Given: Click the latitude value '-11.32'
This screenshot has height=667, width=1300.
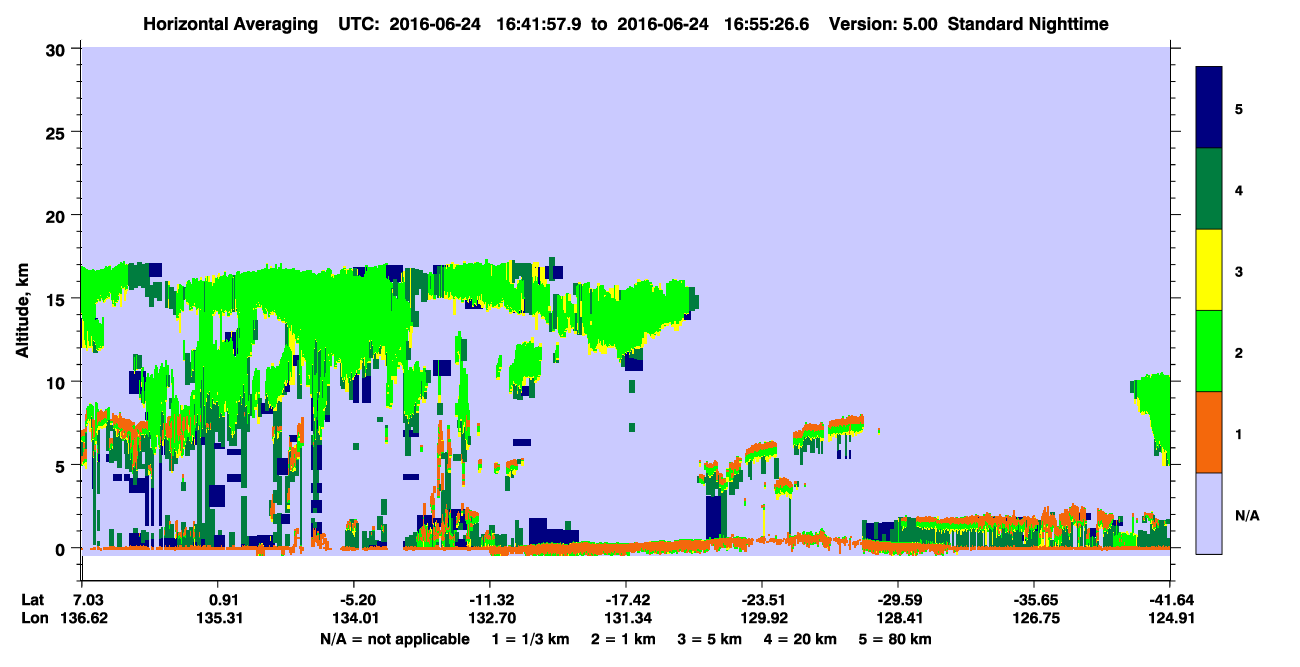Looking at the screenshot, I should [490, 600].
